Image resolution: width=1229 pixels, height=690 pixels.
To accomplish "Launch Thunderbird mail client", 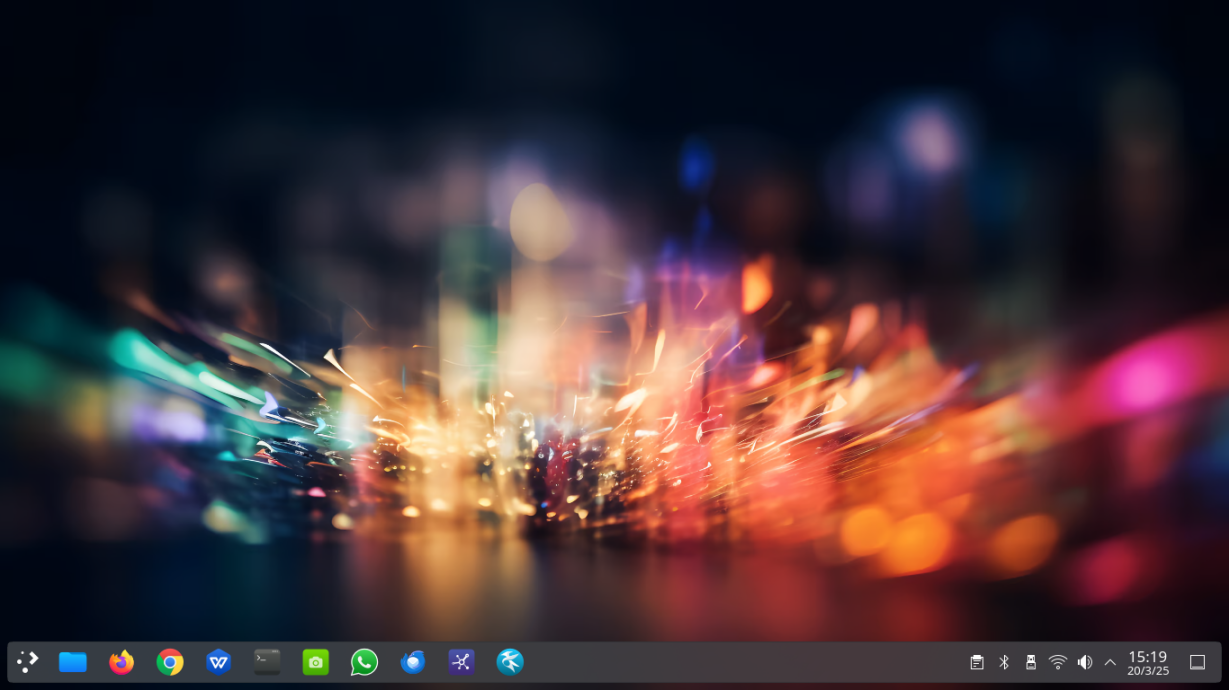I will click(x=412, y=662).
